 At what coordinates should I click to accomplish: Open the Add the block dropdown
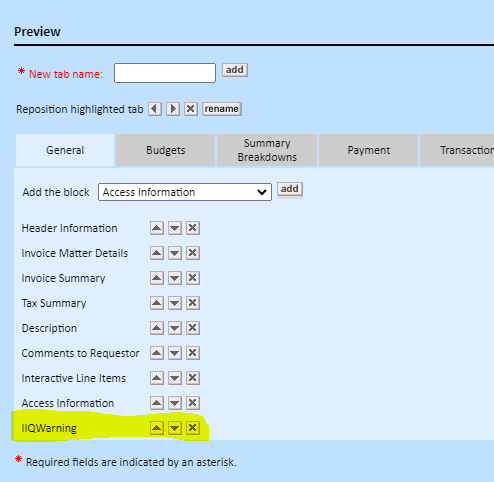click(185, 192)
